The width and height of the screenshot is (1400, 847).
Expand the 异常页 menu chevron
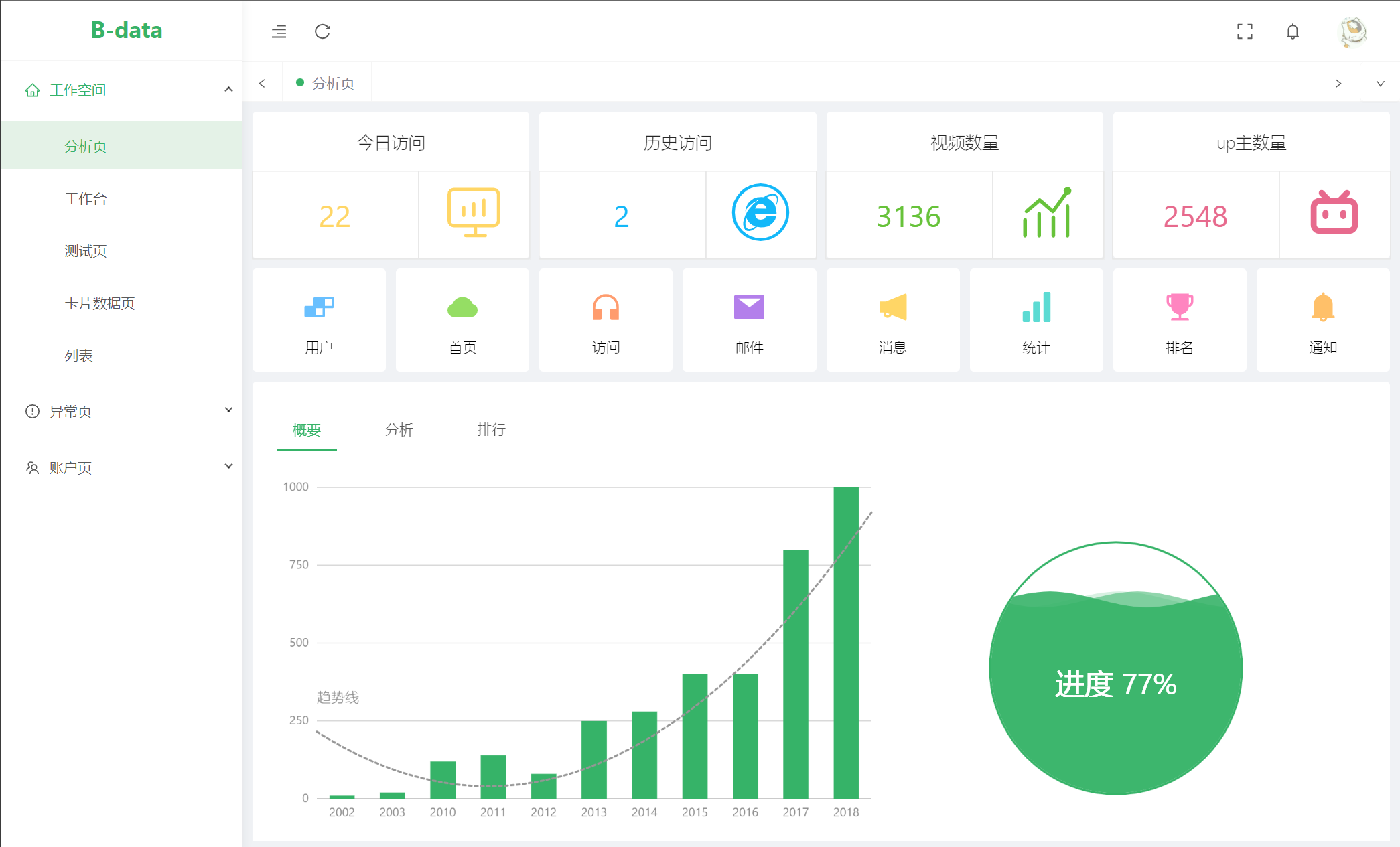click(228, 410)
